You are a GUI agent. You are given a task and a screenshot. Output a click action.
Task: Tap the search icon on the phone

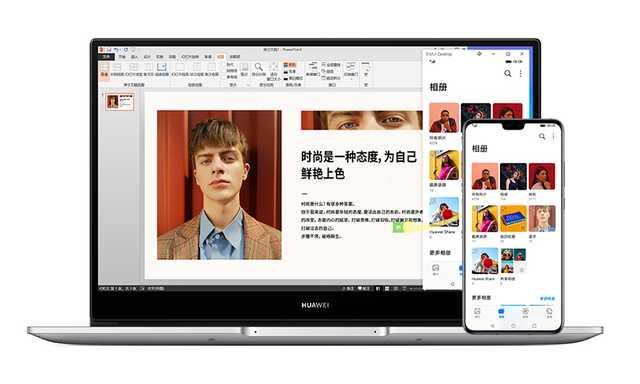[x=542, y=136]
